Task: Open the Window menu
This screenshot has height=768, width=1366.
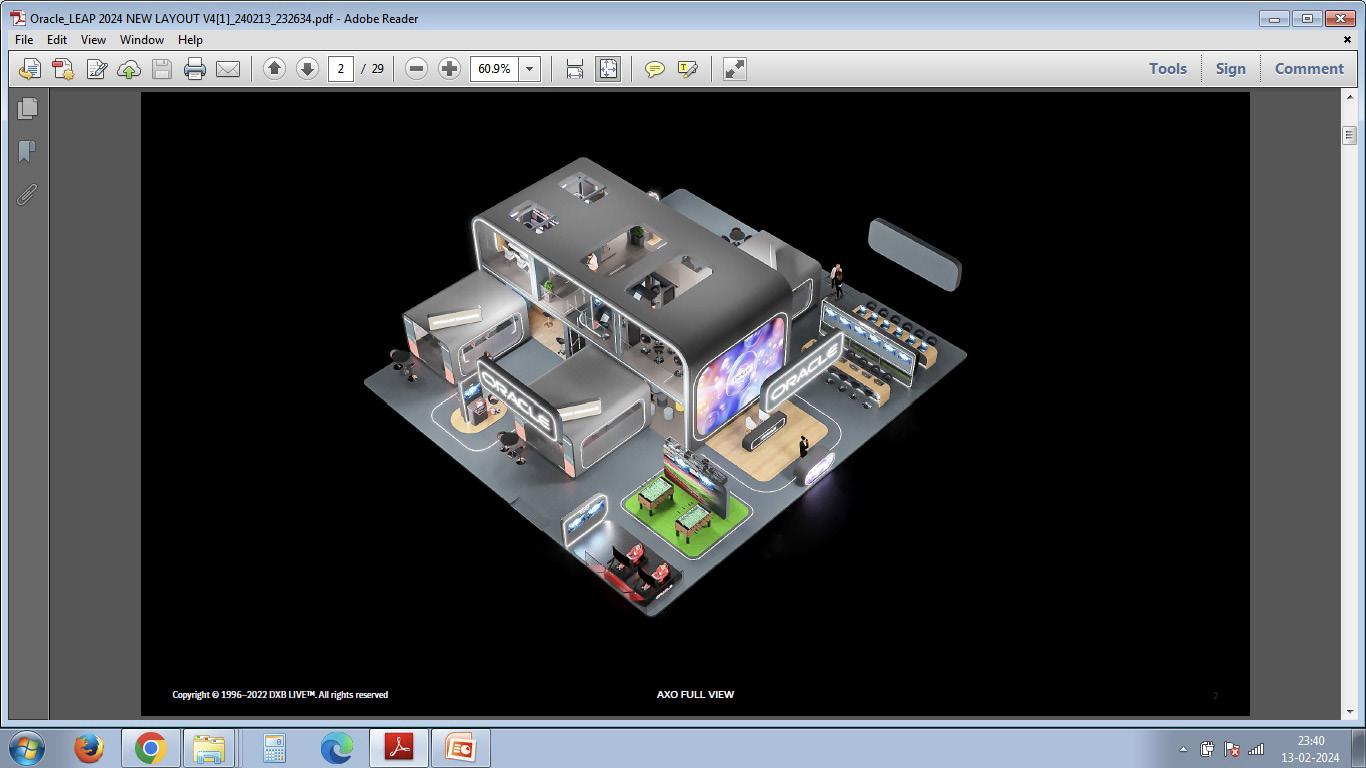Action: click(x=142, y=40)
